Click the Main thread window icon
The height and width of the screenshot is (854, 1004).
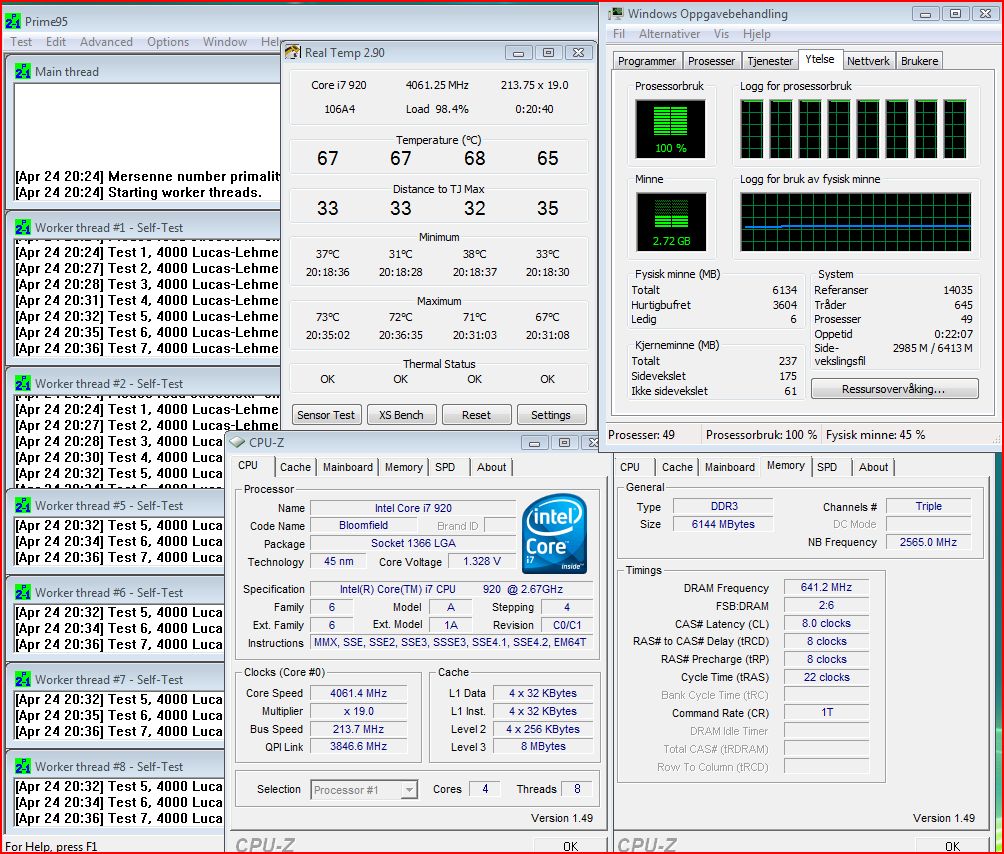(x=22, y=72)
